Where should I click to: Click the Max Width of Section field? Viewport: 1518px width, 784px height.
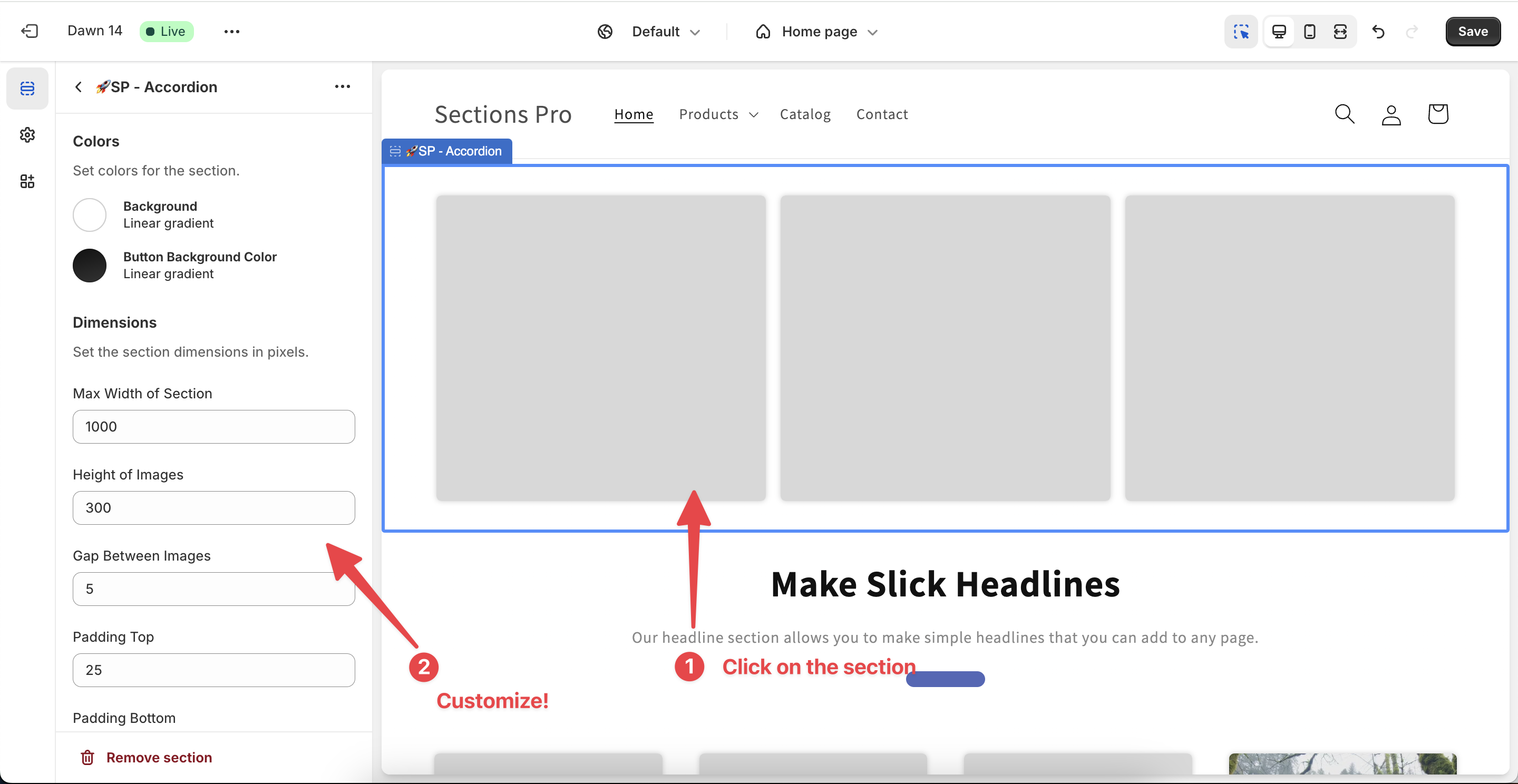click(x=213, y=426)
